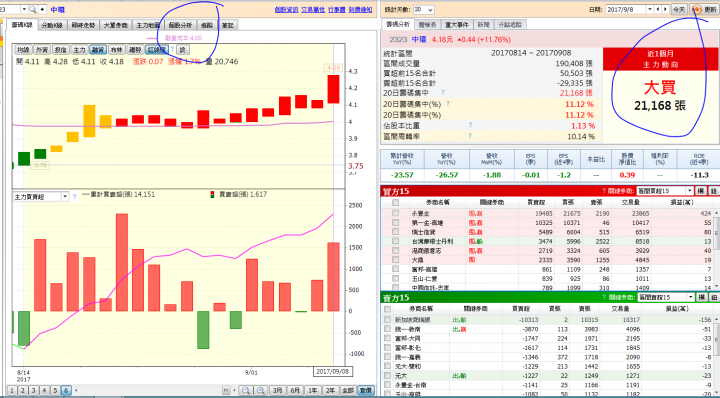Screen dimensions: 720x398
Task: Check the box for 統一-敦南 row
Action: pos(388,329)
